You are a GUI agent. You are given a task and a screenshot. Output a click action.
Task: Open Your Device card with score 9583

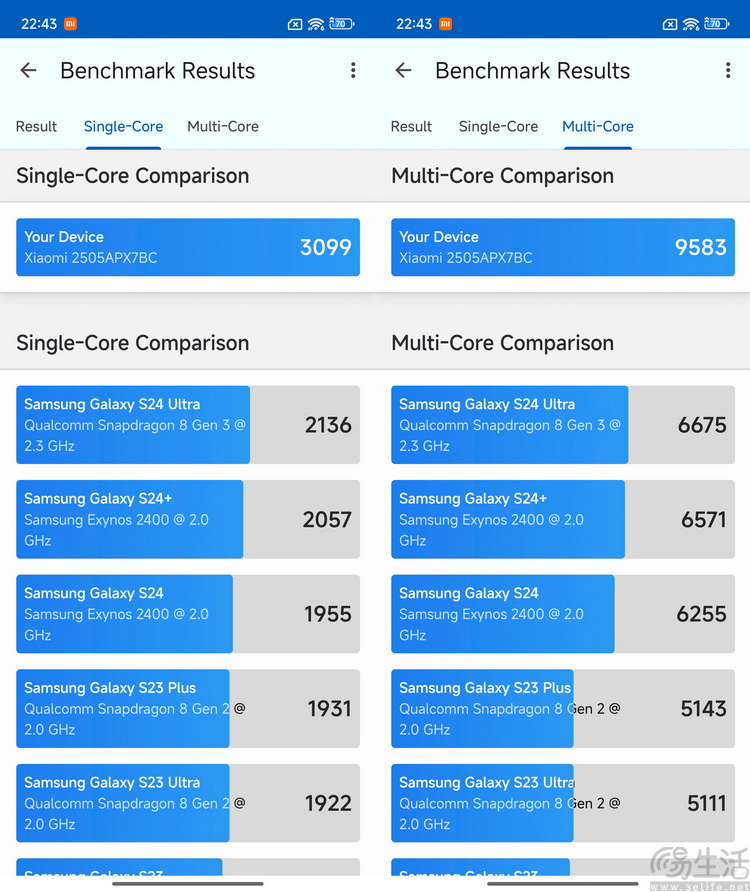(x=563, y=247)
